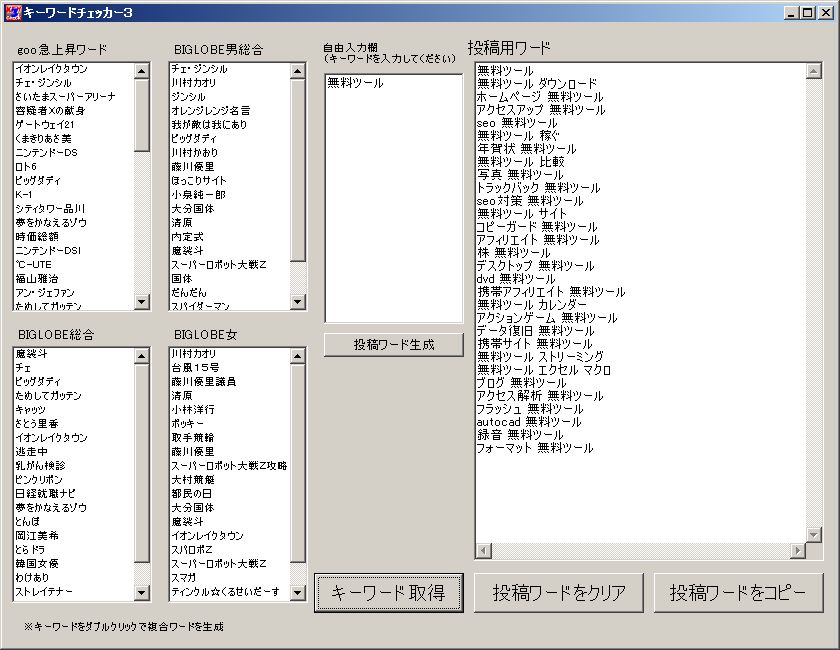
Task: Select 乳がん検診 in BIGLOBE総合 list
Action: [x=41, y=465]
